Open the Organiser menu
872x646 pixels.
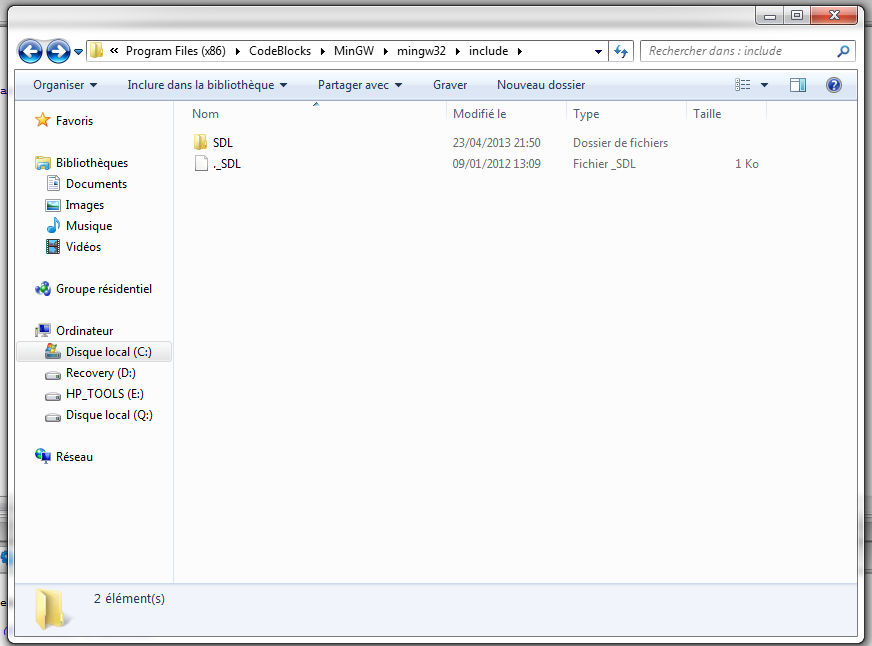pos(65,85)
